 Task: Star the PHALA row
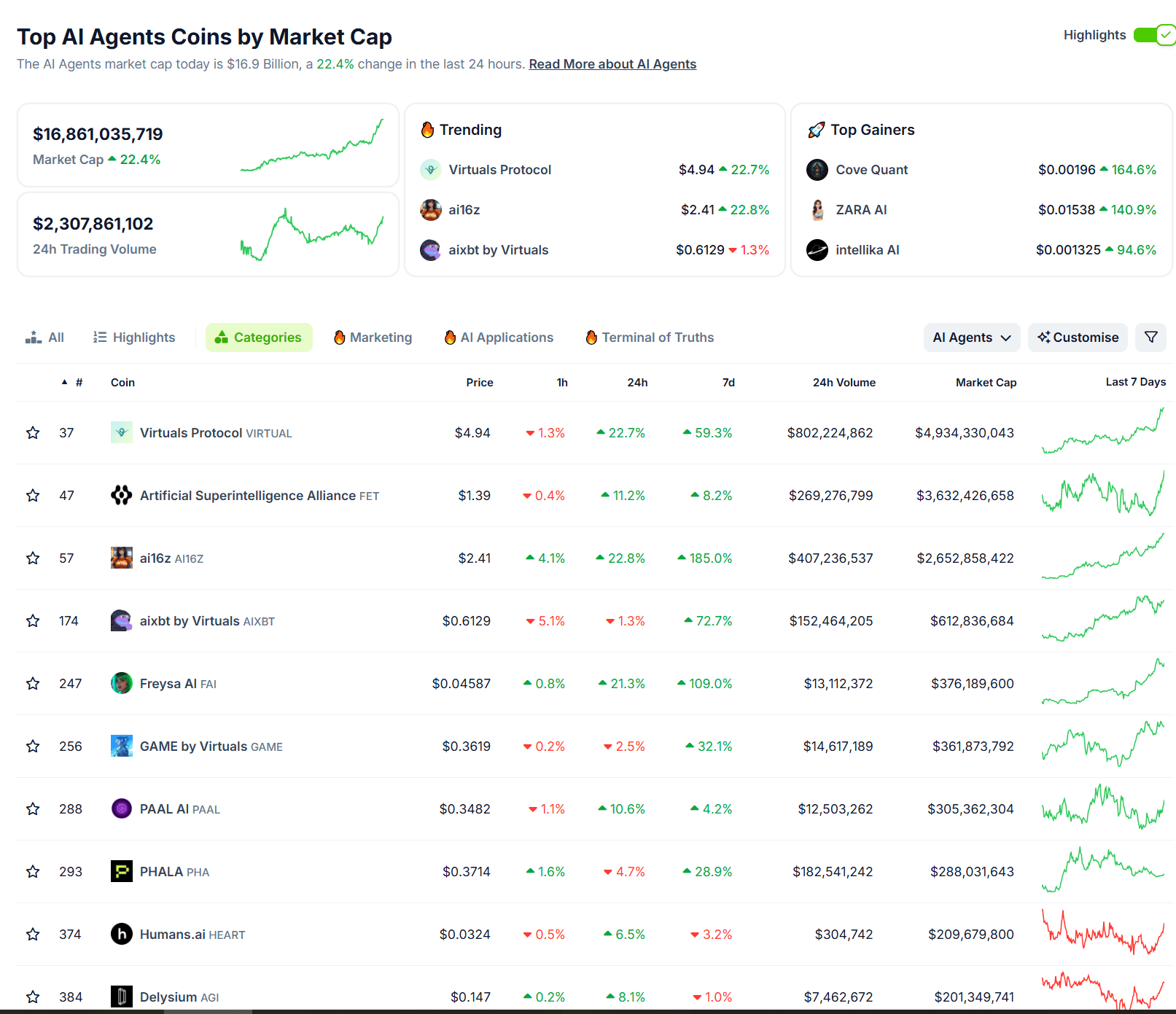pos(33,872)
